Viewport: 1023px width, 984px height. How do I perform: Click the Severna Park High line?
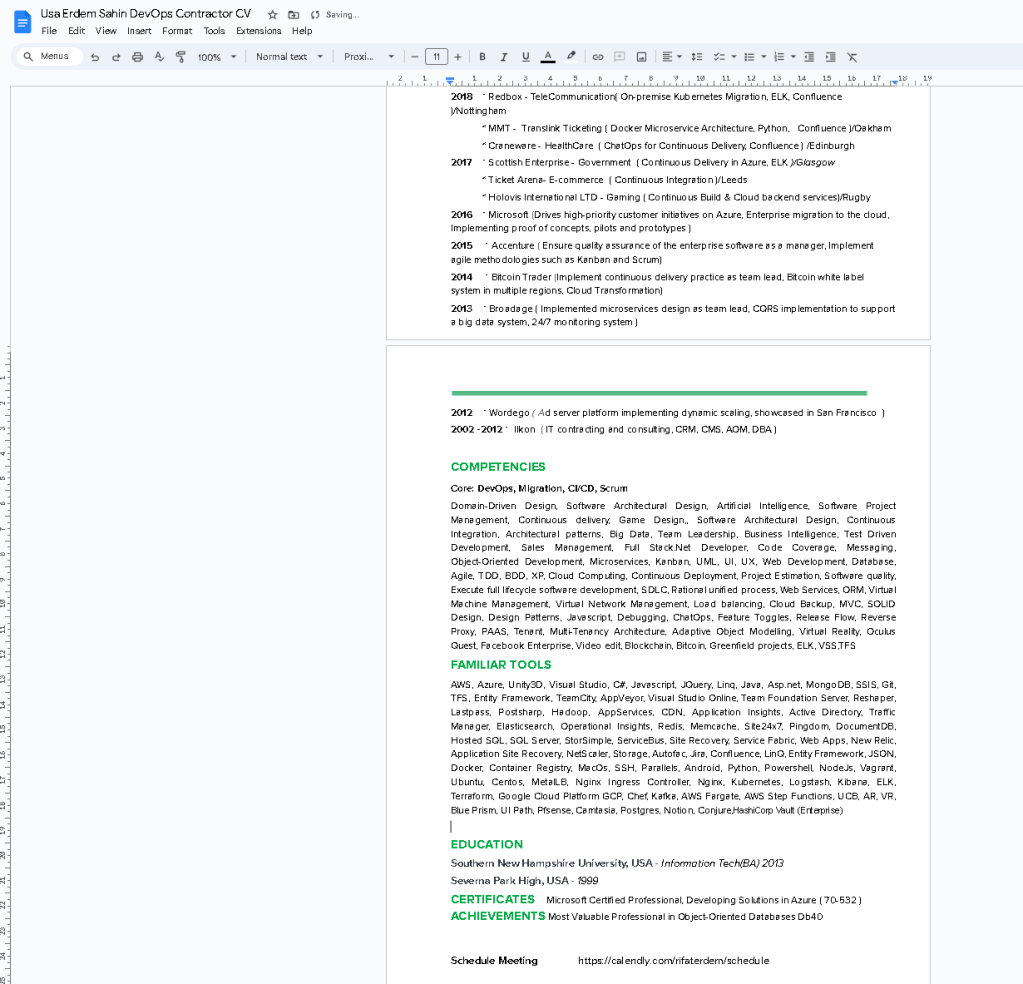[524, 880]
